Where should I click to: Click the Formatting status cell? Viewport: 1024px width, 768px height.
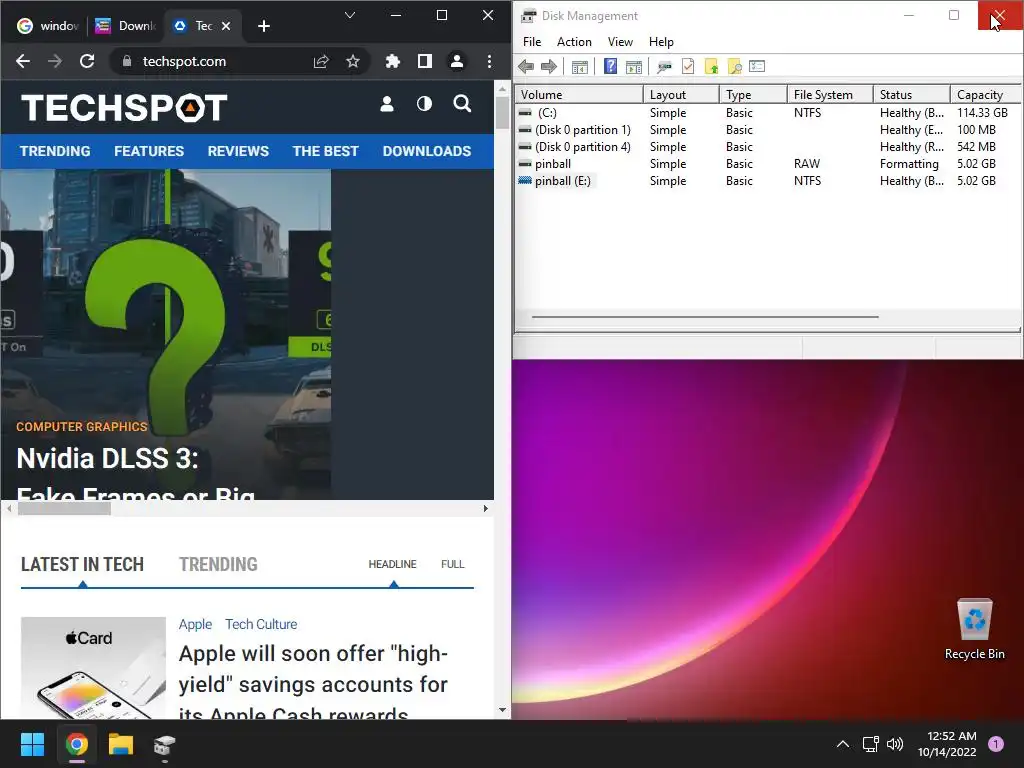tap(909, 164)
